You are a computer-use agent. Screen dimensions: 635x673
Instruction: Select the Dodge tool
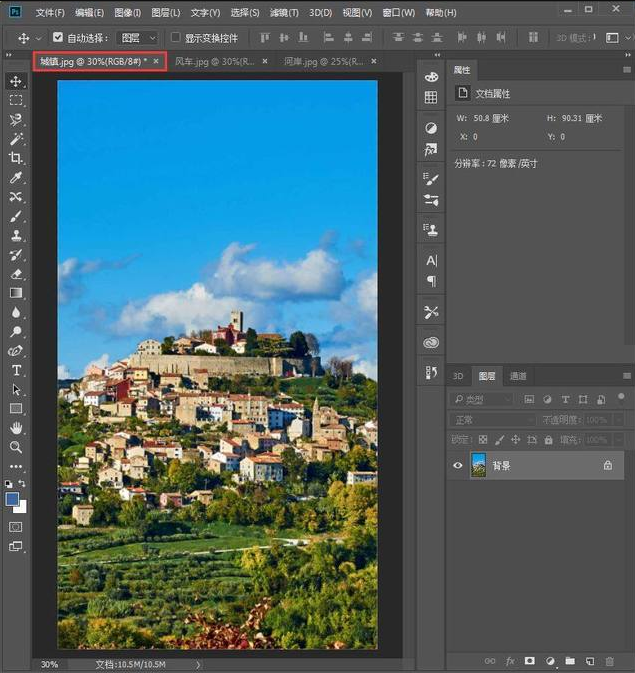click(x=16, y=331)
